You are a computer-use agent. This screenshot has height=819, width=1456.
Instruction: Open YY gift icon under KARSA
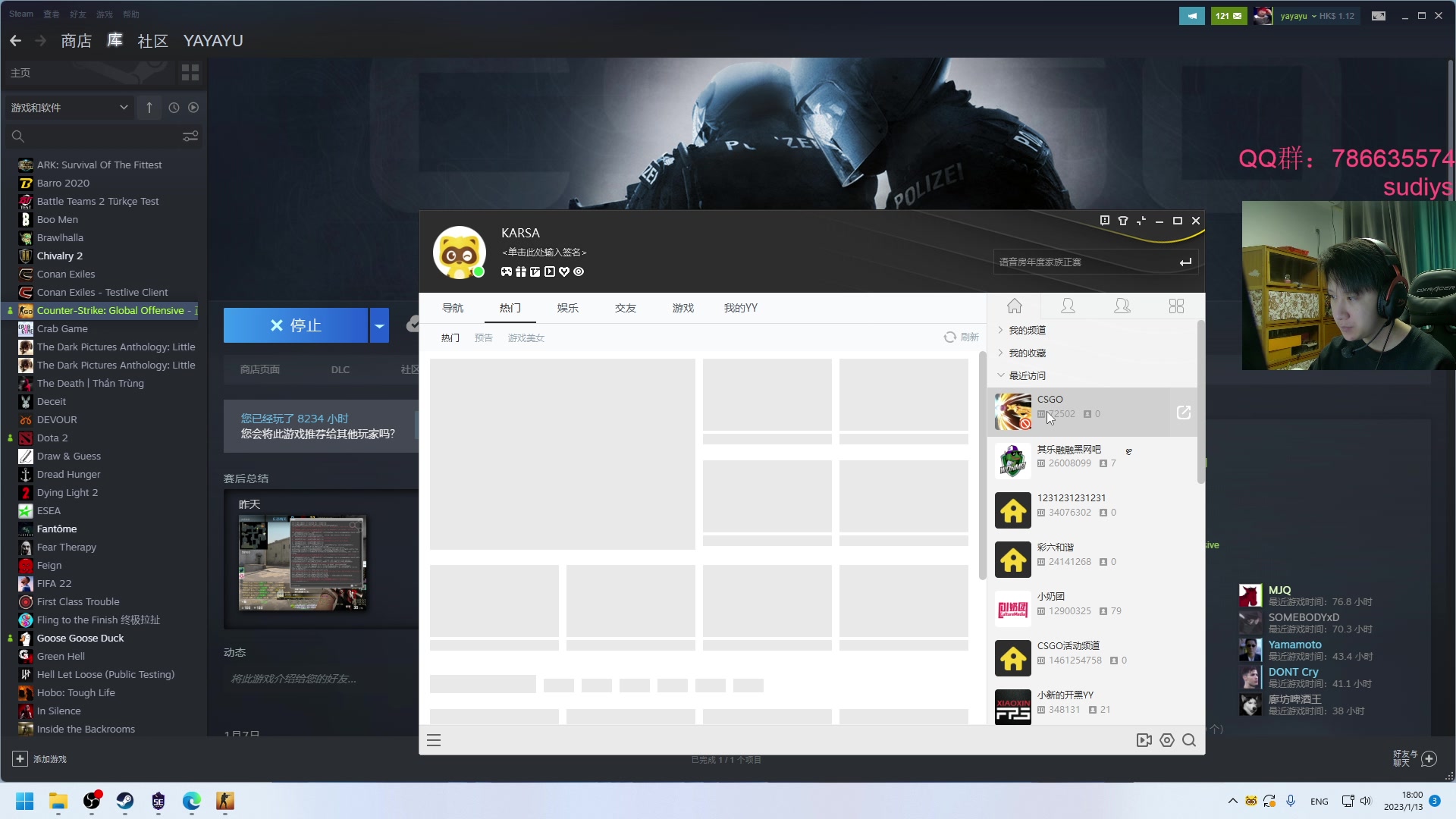click(521, 271)
